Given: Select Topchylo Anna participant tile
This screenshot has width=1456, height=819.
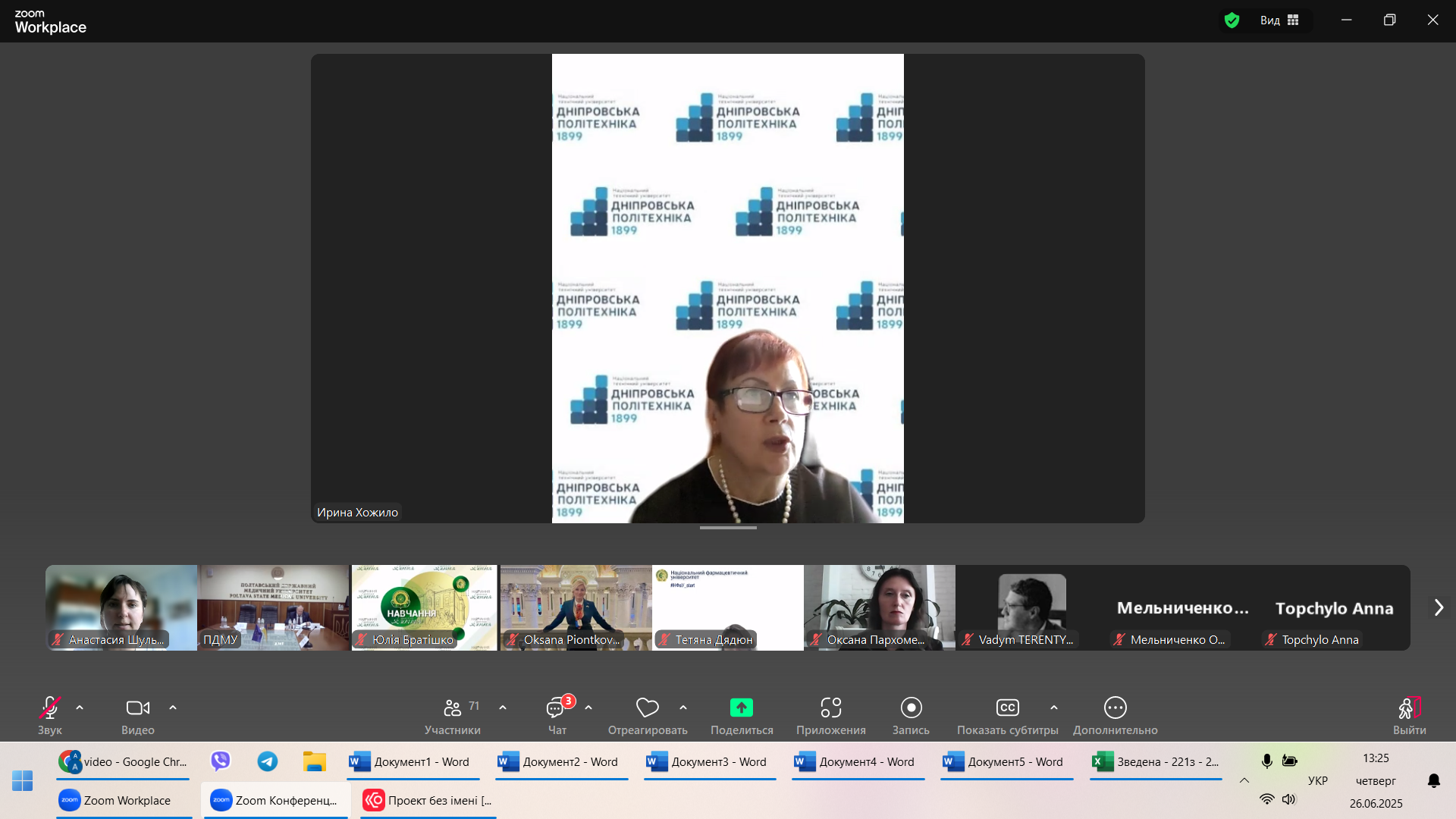Looking at the screenshot, I should coord(1335,607).
